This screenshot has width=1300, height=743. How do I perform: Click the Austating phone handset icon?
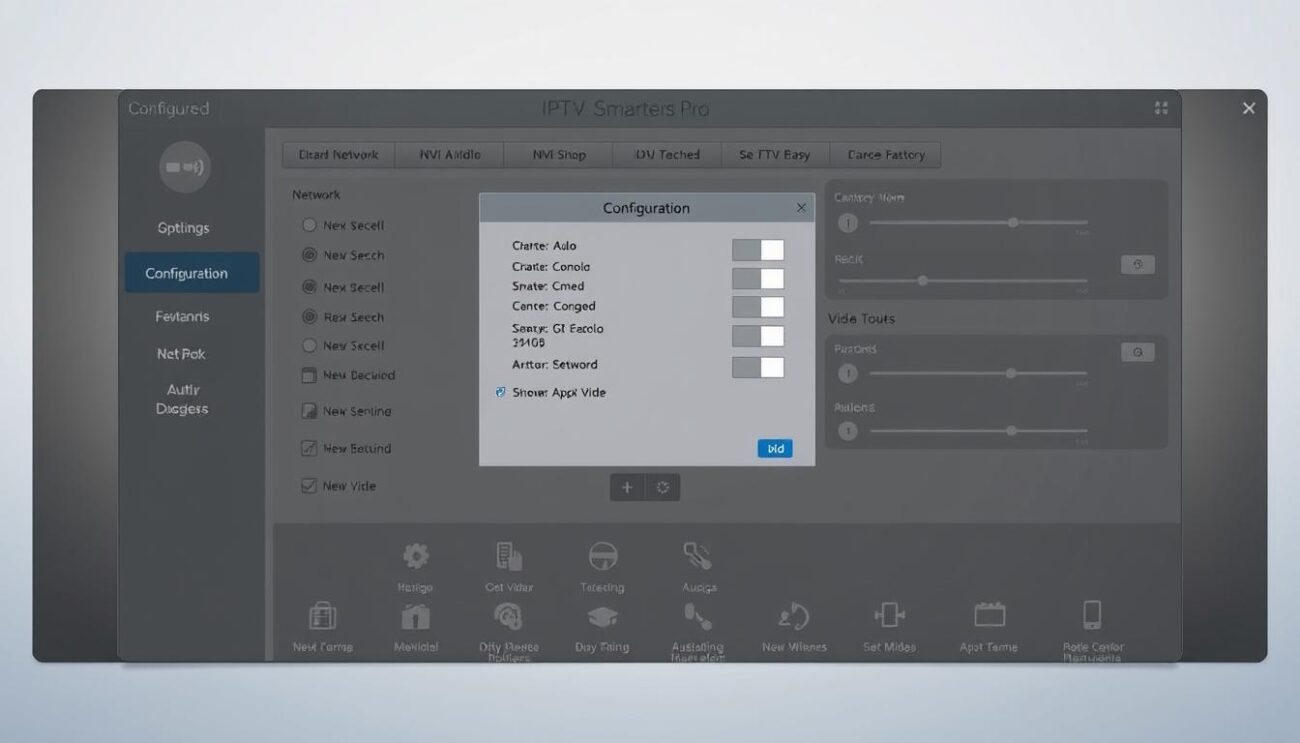click(x=696, y=615)
